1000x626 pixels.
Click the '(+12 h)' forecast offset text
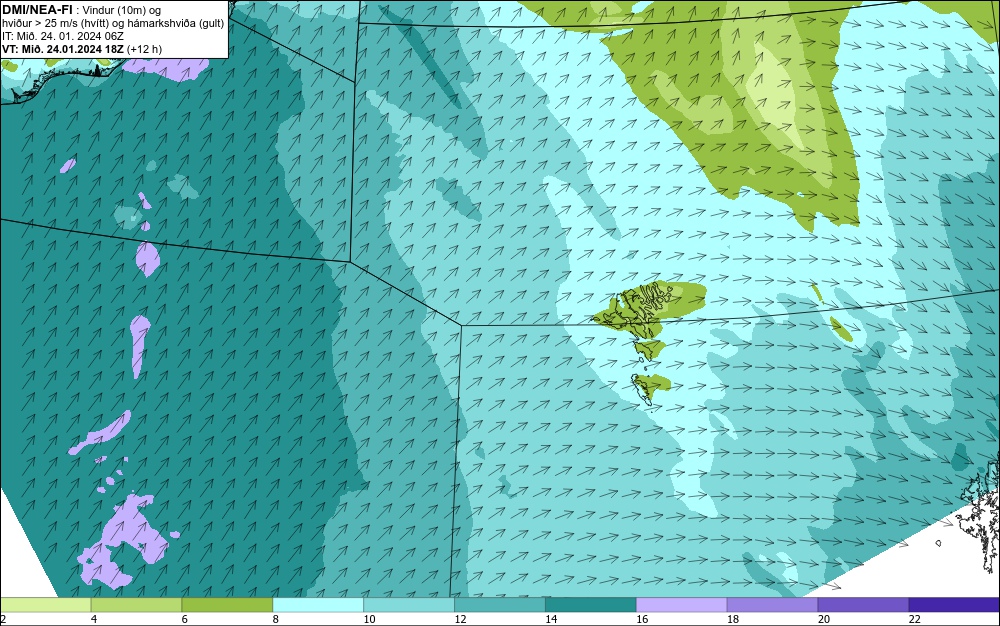(144, 49)
